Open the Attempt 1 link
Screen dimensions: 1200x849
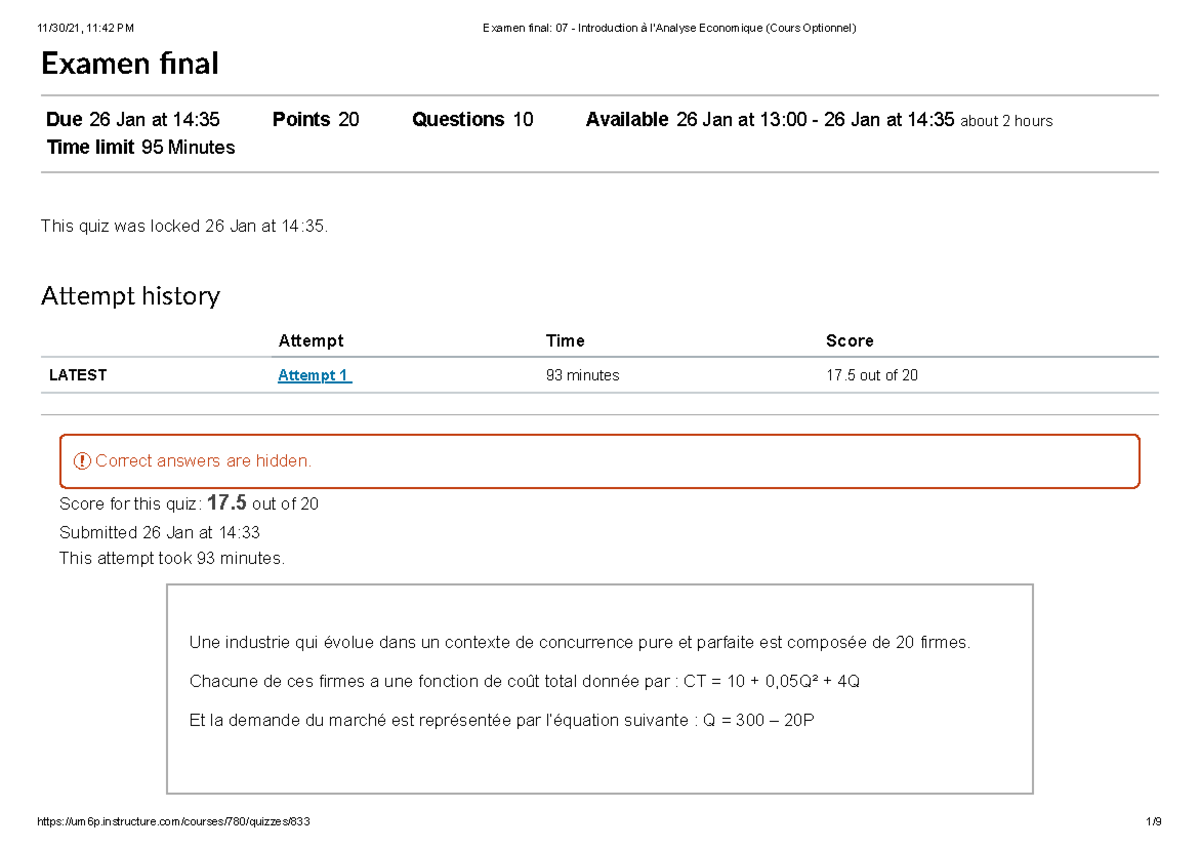tap(313, 375)
